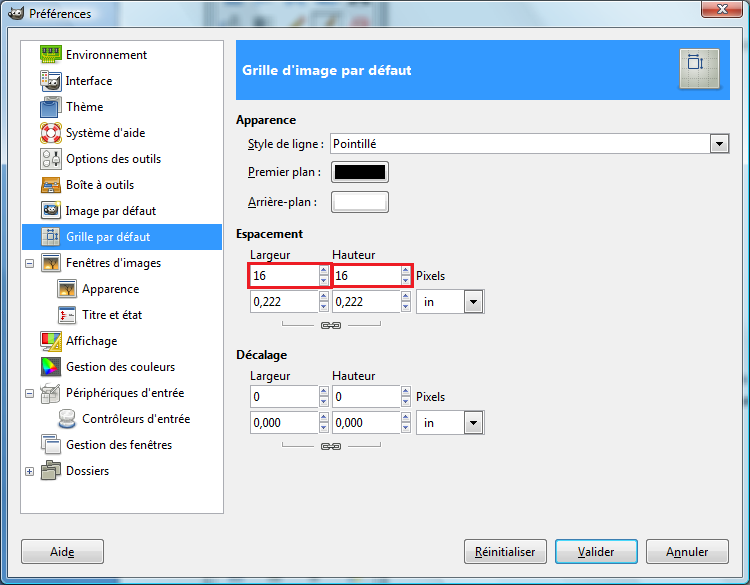Collapse the Fenêtres d'images tree node
750x585 pixels.
click(x=30, y=263)
